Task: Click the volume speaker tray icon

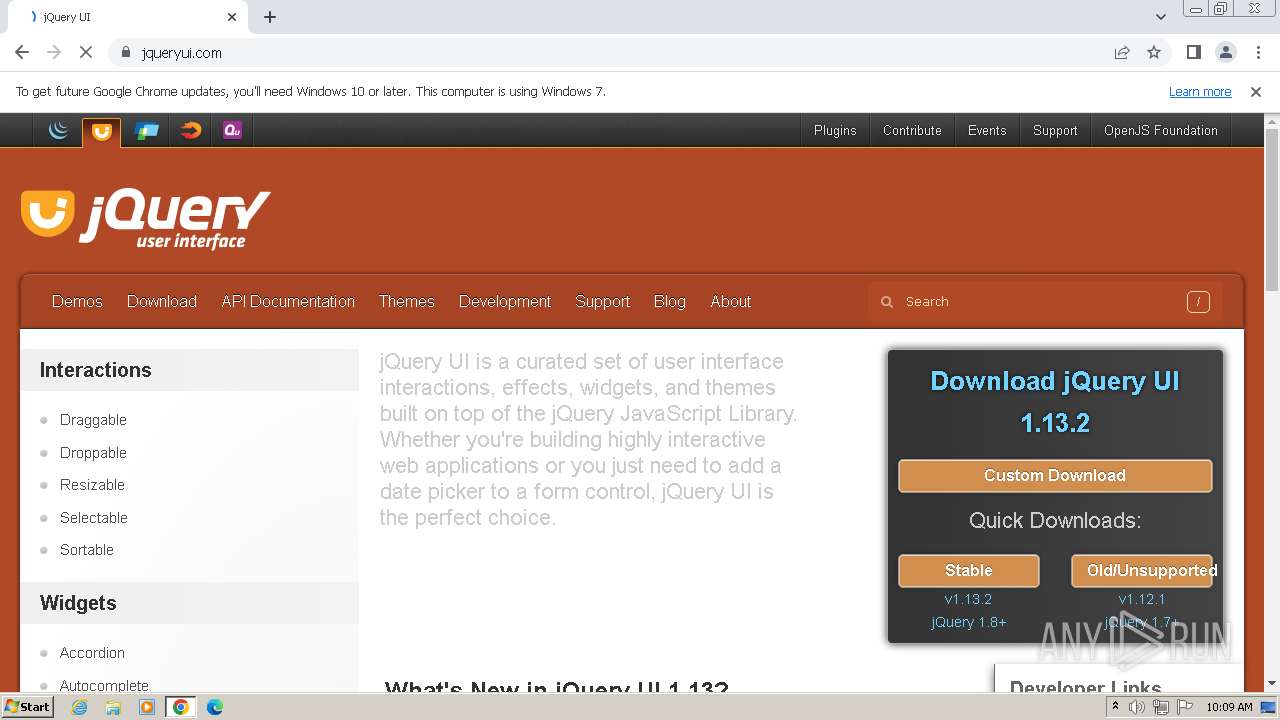Action: point(1137,707)
